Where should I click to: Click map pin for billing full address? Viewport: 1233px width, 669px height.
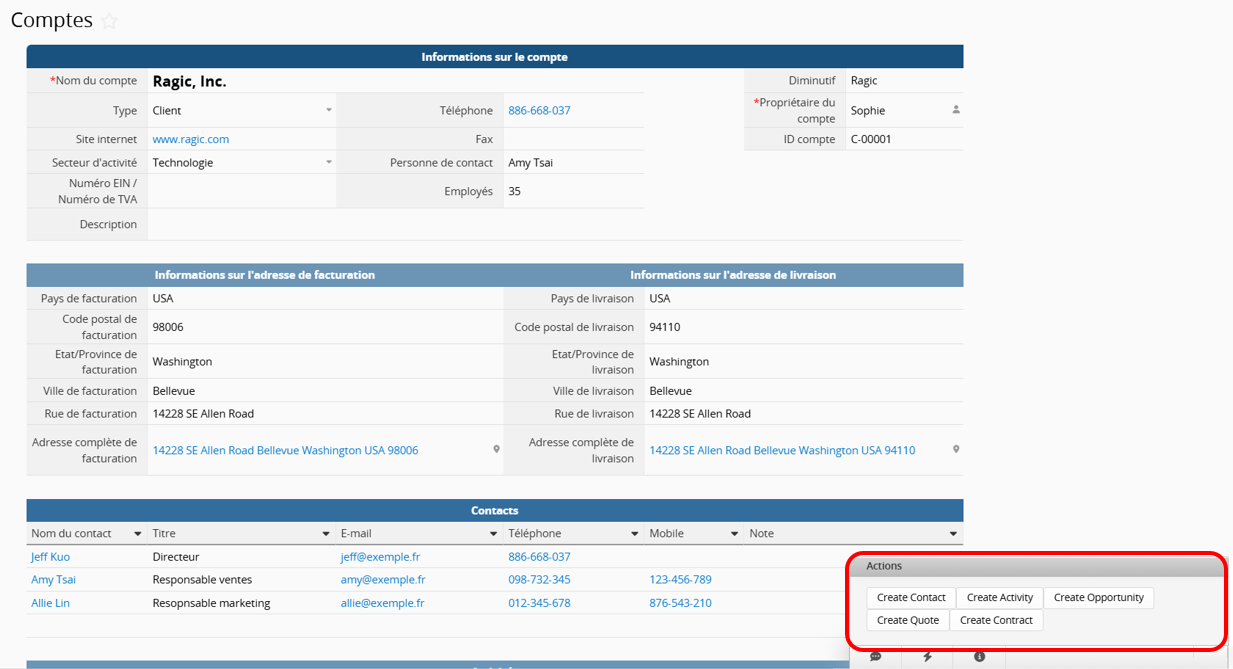click(496, 450)
